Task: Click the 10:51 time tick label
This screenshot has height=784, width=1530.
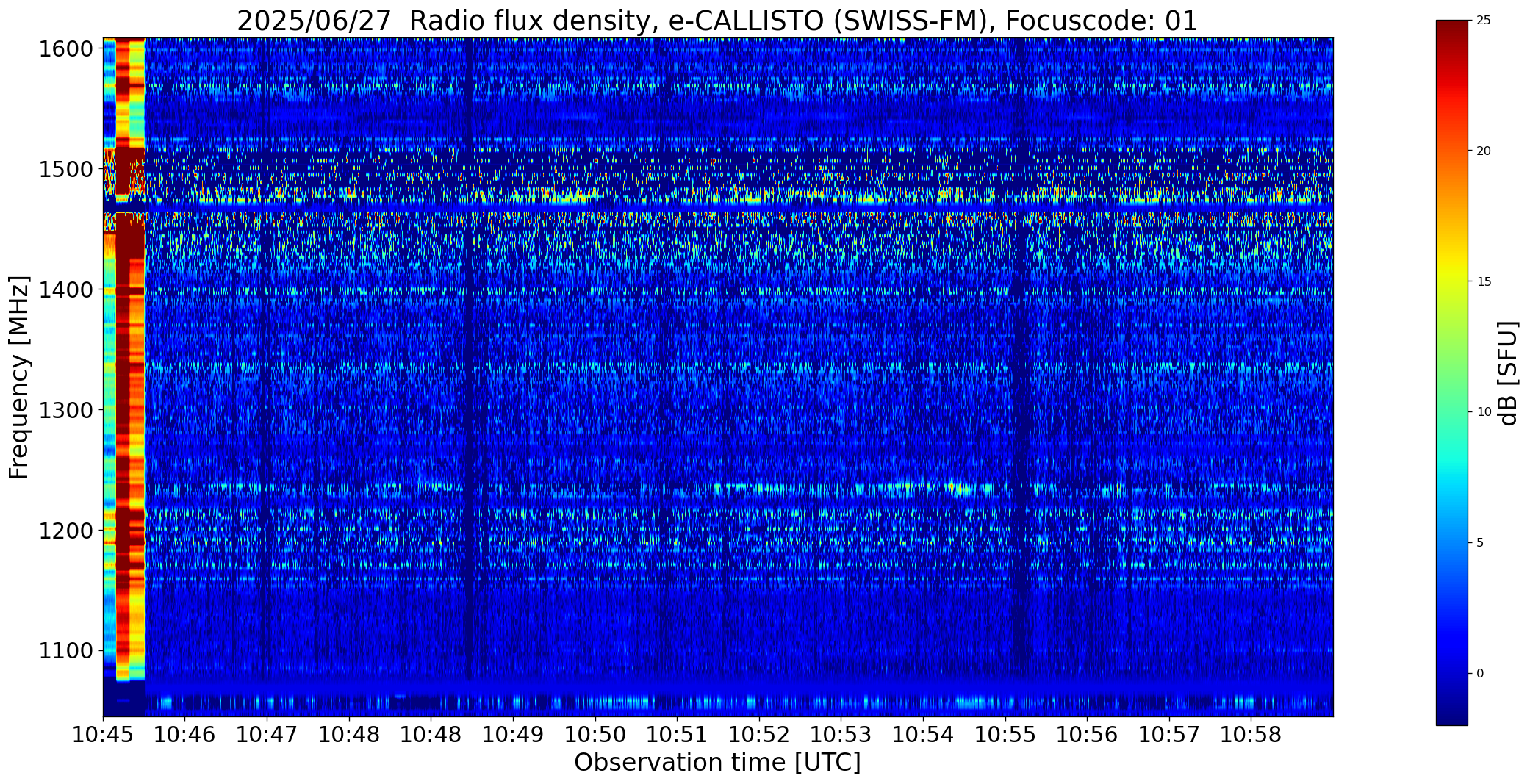Action: pos(677,735)
